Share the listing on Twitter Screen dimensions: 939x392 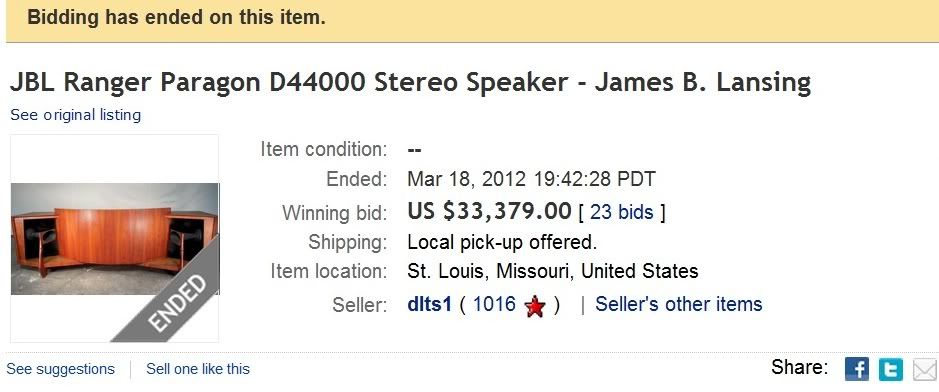point(890,369)
